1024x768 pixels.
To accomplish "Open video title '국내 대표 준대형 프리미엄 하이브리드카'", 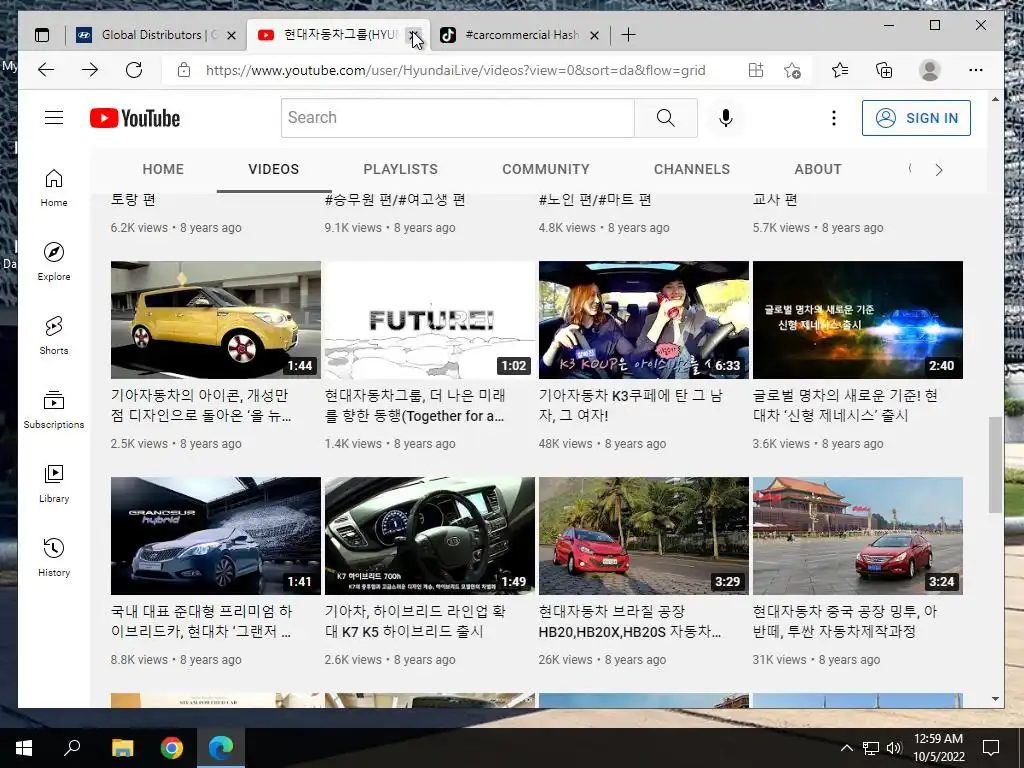I will click(x=201, y=622).
